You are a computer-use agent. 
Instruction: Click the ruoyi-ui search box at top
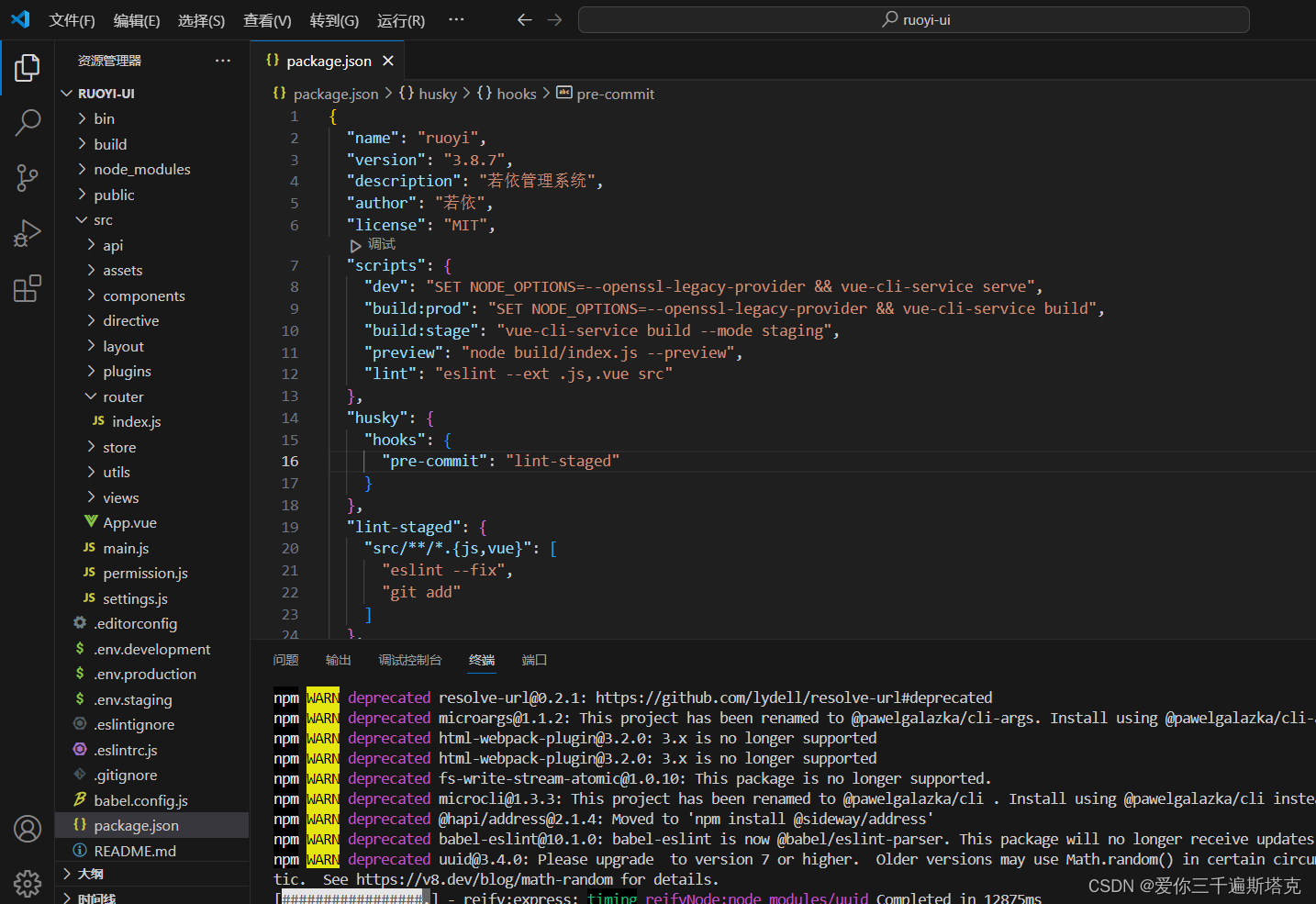coord(913,19)
